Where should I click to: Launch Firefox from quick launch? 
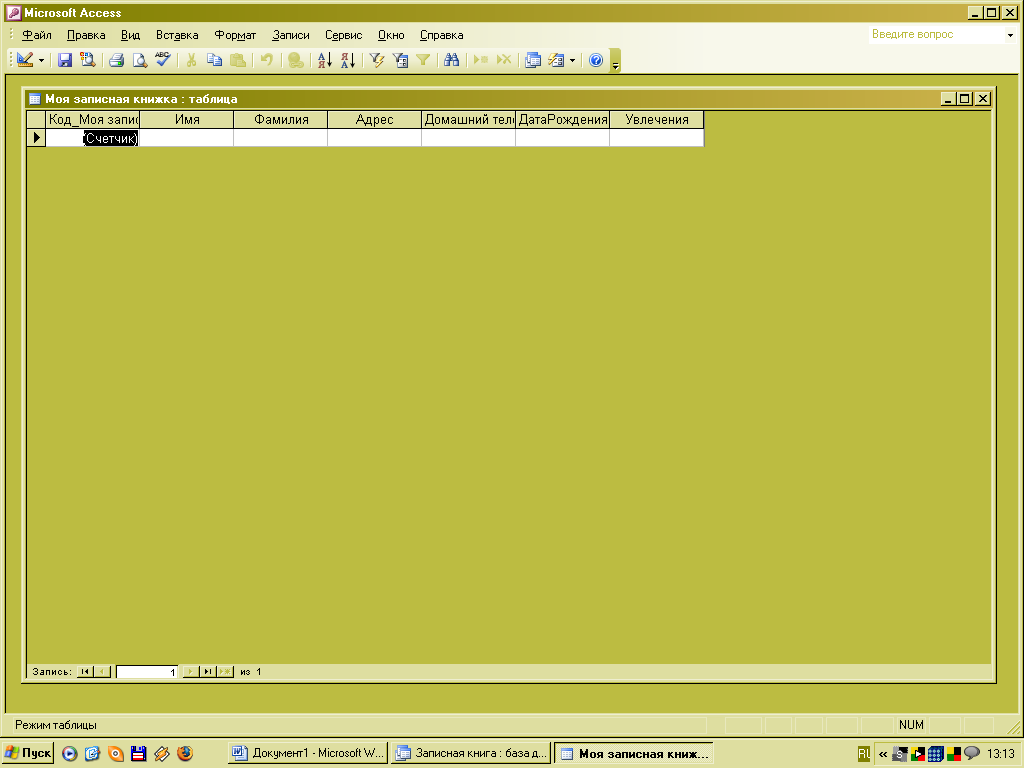click(x=185, y=753)
